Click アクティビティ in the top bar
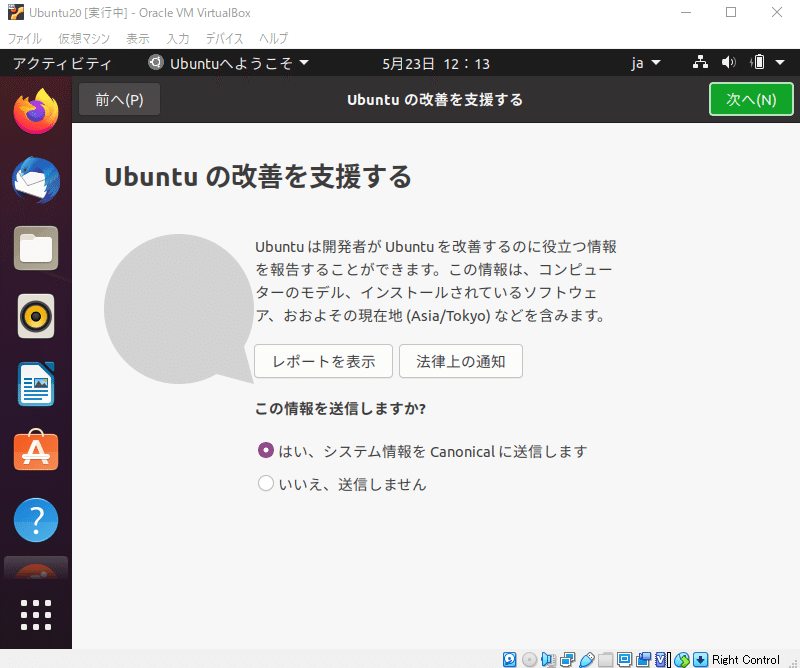This screenshot has height=668, width=800. [62, 63]
